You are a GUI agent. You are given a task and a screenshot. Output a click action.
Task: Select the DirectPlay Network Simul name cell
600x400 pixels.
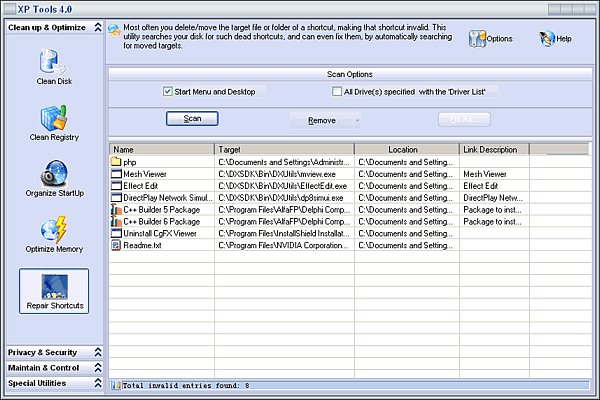pos(168,198)
